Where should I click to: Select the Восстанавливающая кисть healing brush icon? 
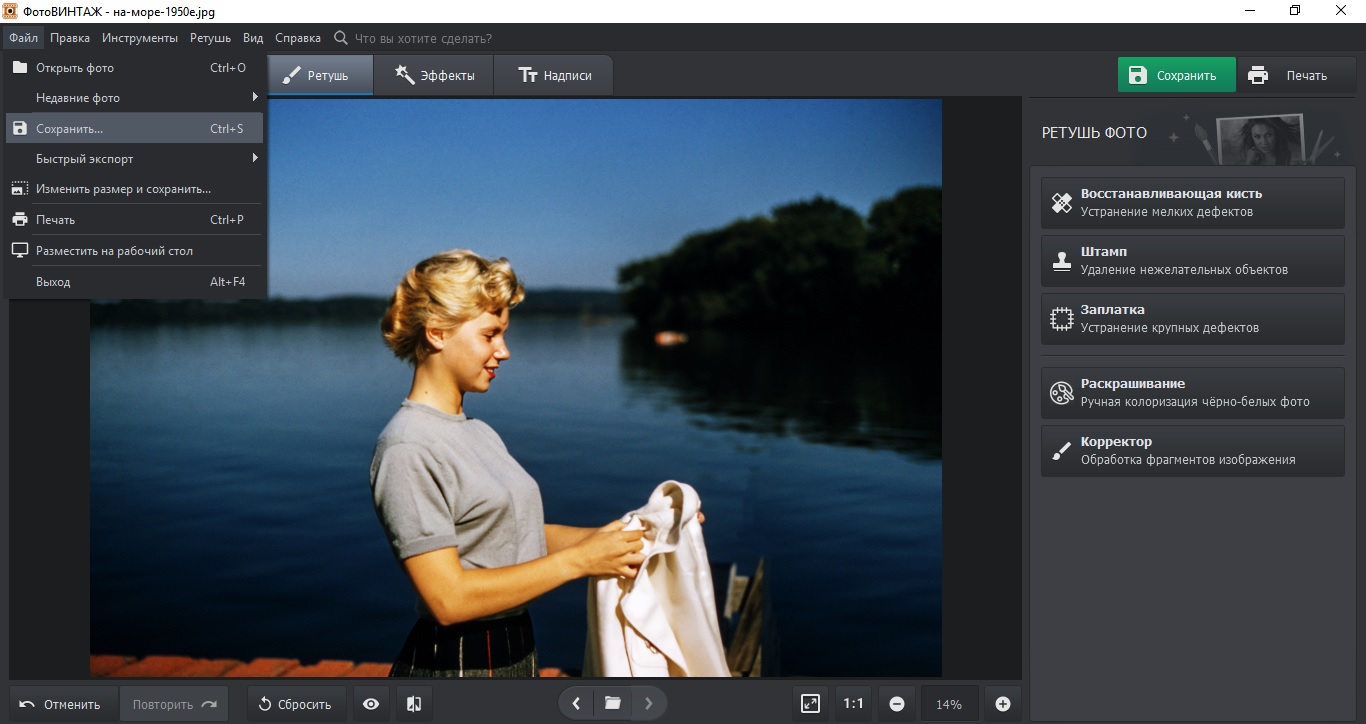point(1061,203)
